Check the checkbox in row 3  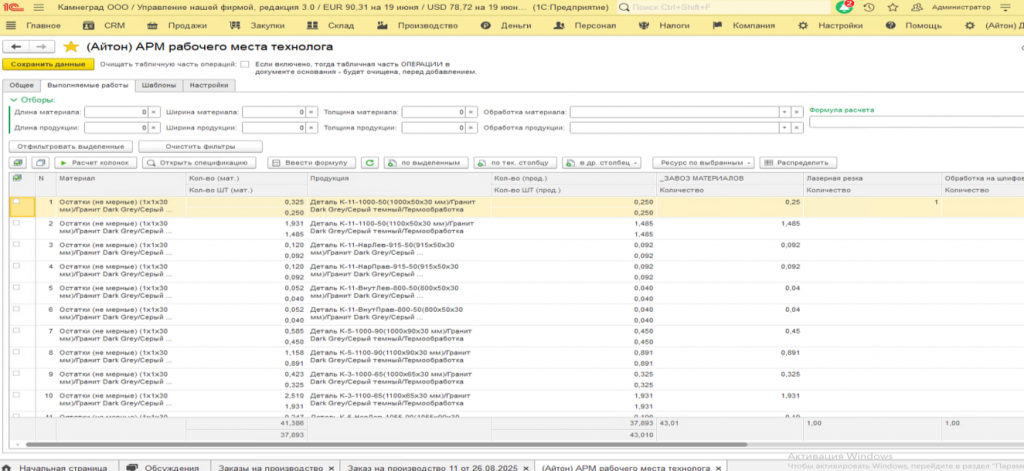pos(15,244)
